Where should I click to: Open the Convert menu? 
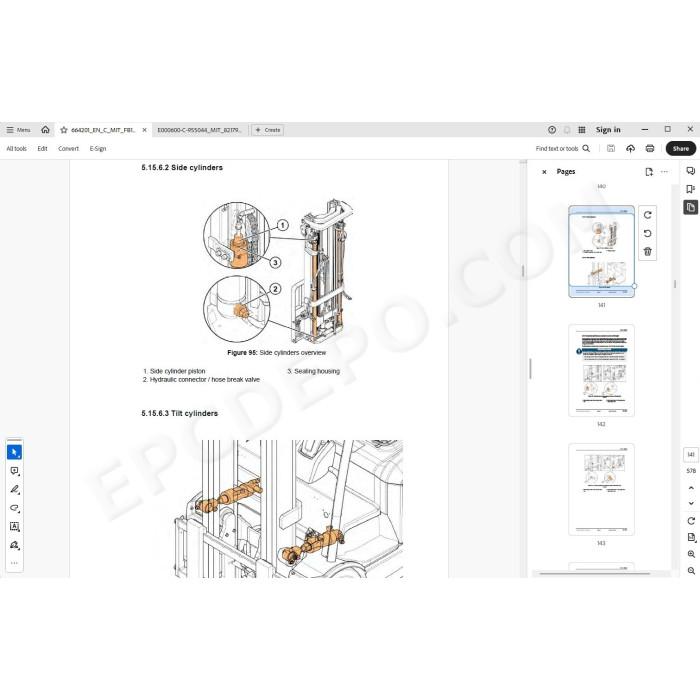click(x=68, y=149)
